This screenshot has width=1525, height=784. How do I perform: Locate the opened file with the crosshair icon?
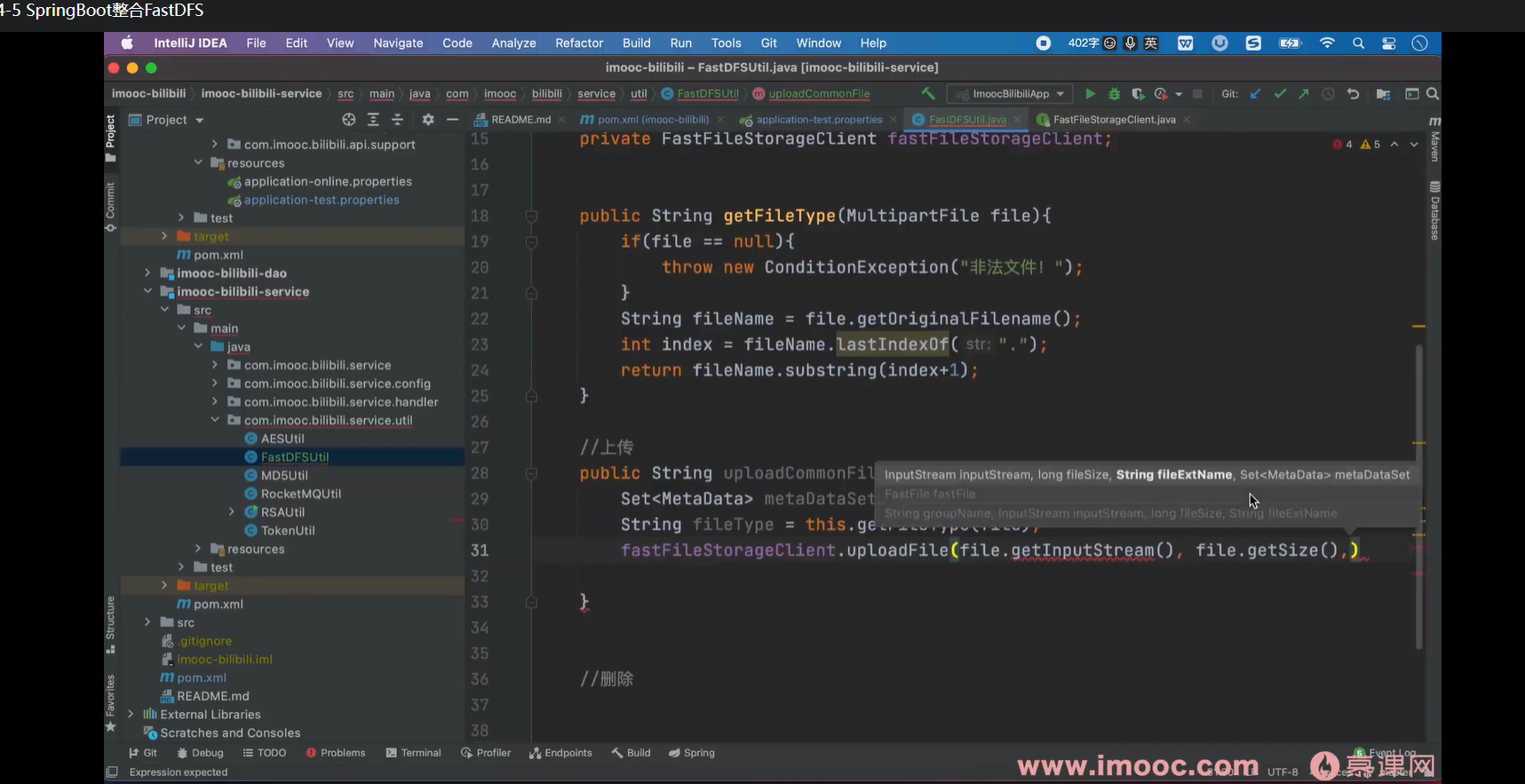click(x=349, y=120)
